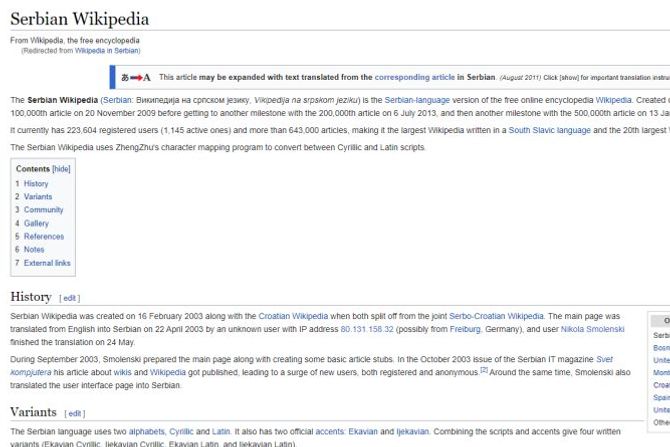
Task: Open the Wikipedia link in History section
Action: [x=168, y=372]
